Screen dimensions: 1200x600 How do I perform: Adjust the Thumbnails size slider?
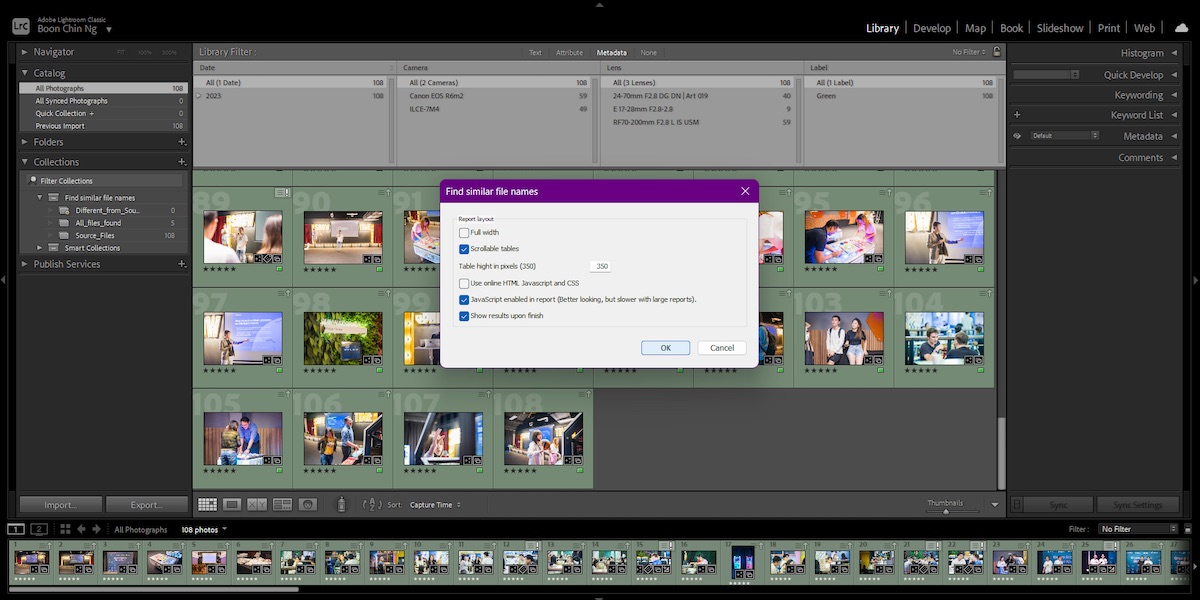tap(946, 511)
